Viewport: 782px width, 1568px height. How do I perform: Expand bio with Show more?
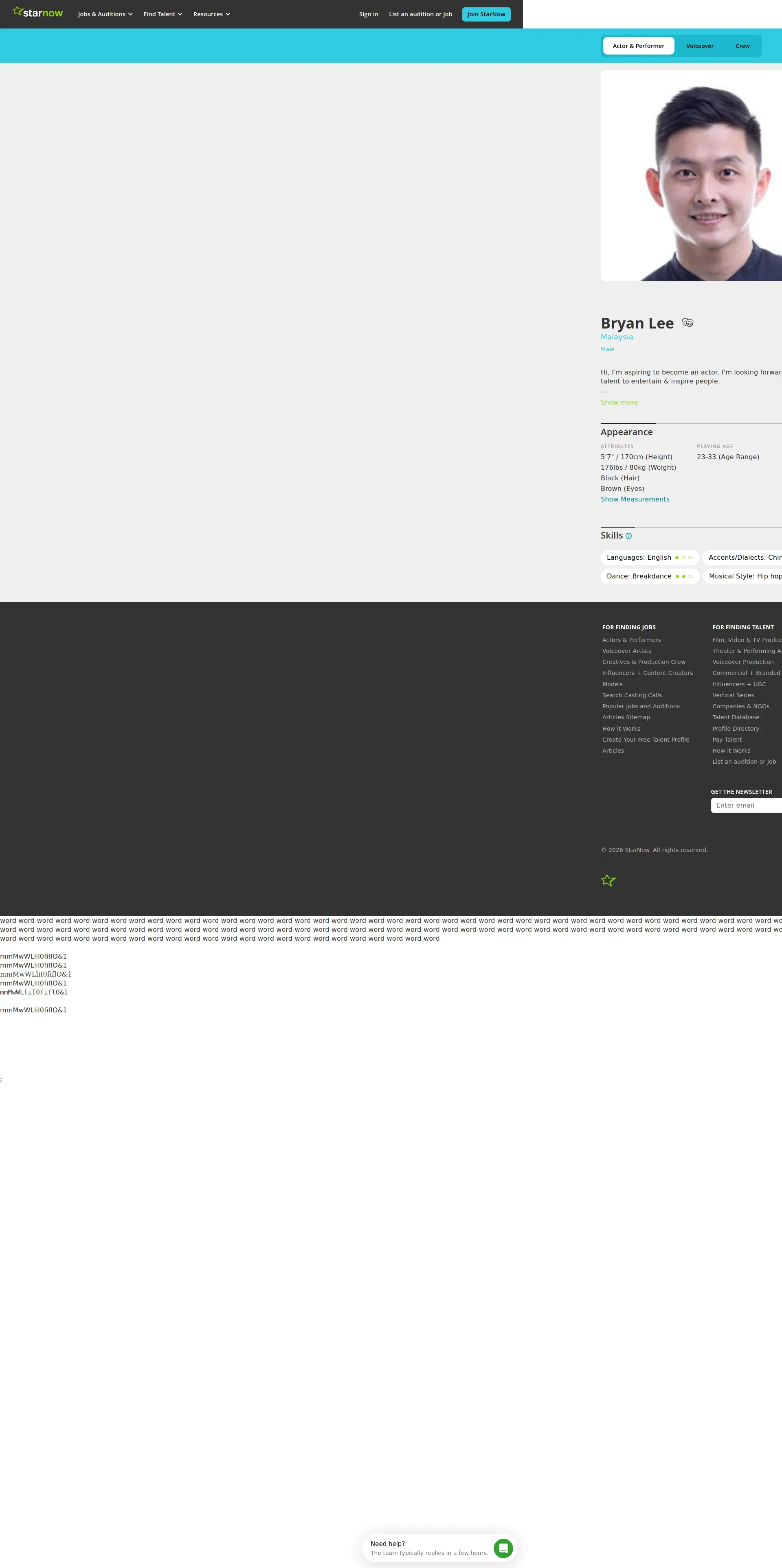coord(619,402)
